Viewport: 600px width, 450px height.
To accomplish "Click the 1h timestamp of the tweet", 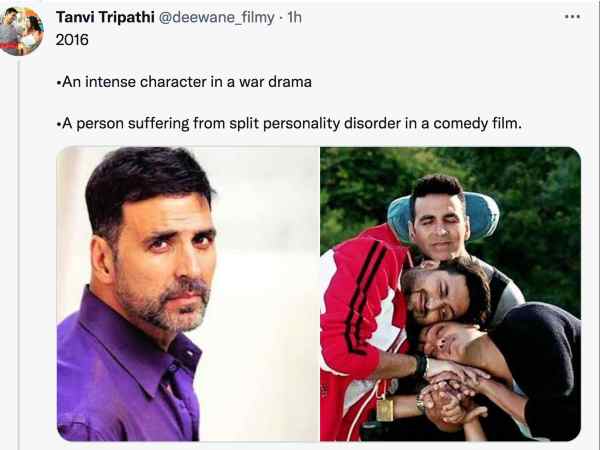I will coord(294,17).
